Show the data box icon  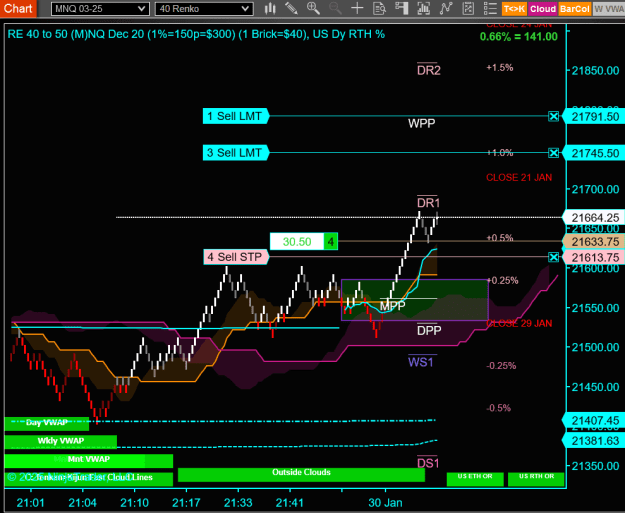point(379,8)
